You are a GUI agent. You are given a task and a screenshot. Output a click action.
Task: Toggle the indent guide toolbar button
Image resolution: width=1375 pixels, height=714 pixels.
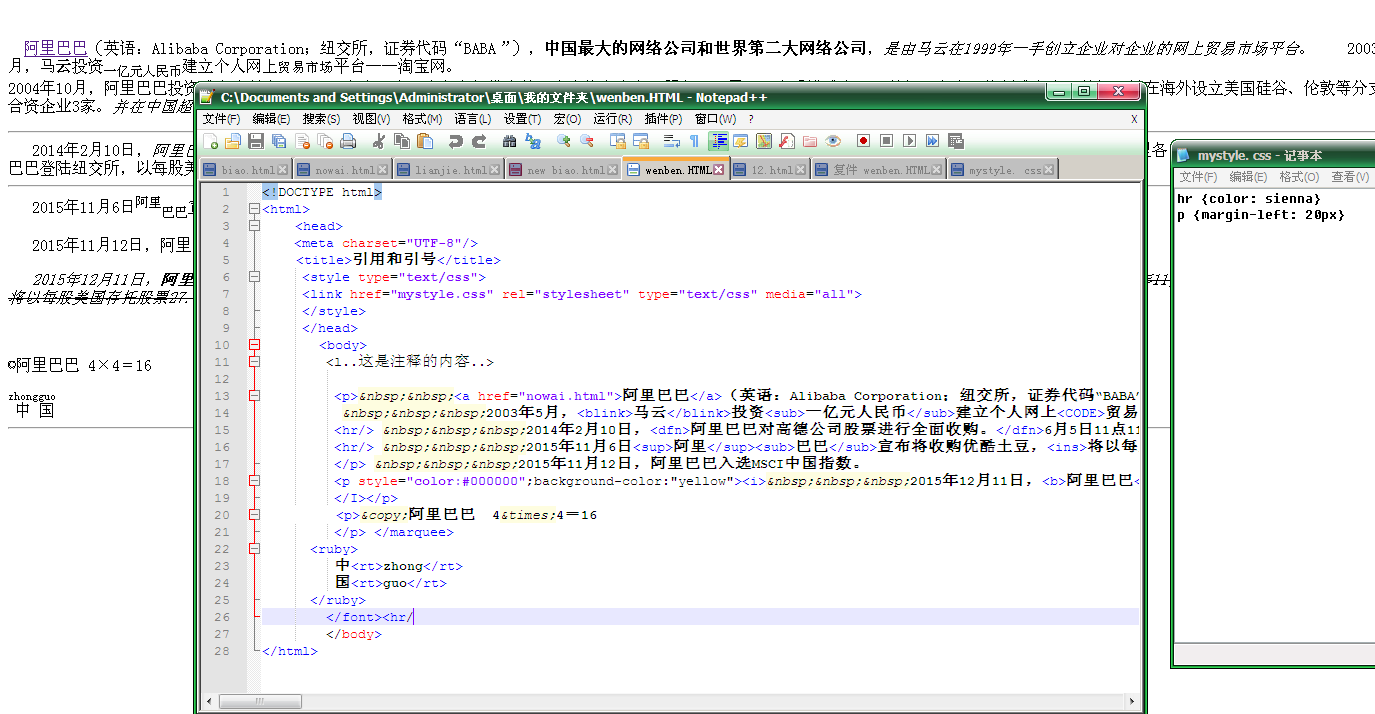718,141
